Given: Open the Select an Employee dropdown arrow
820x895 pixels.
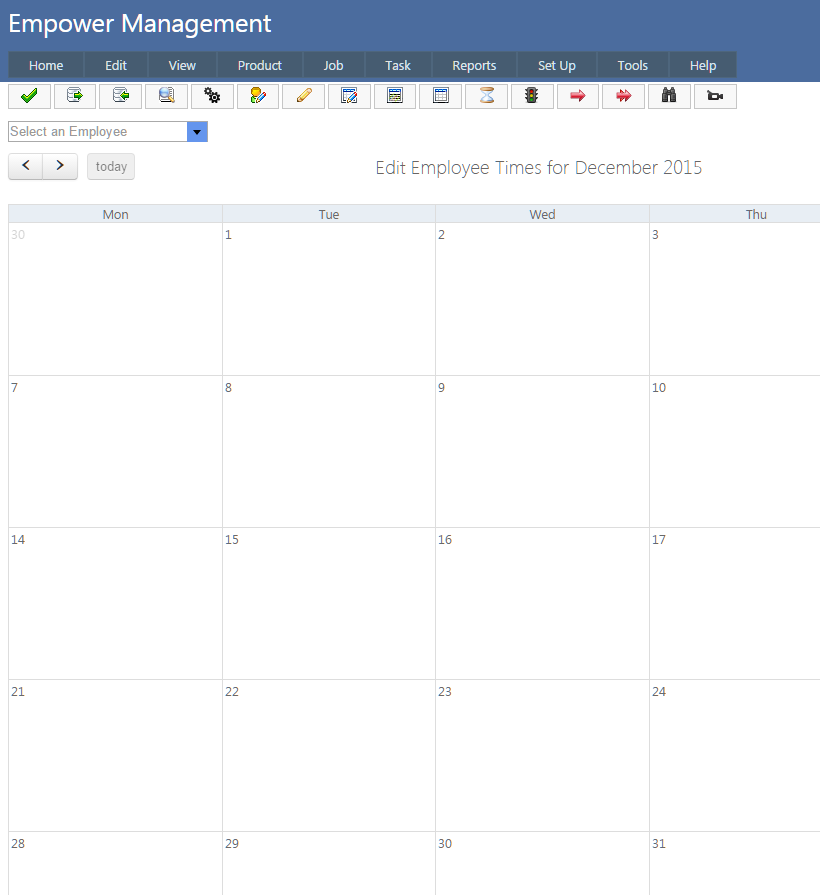Looking at the screenshot, I should pyautogui.click(x=197, y=132).
